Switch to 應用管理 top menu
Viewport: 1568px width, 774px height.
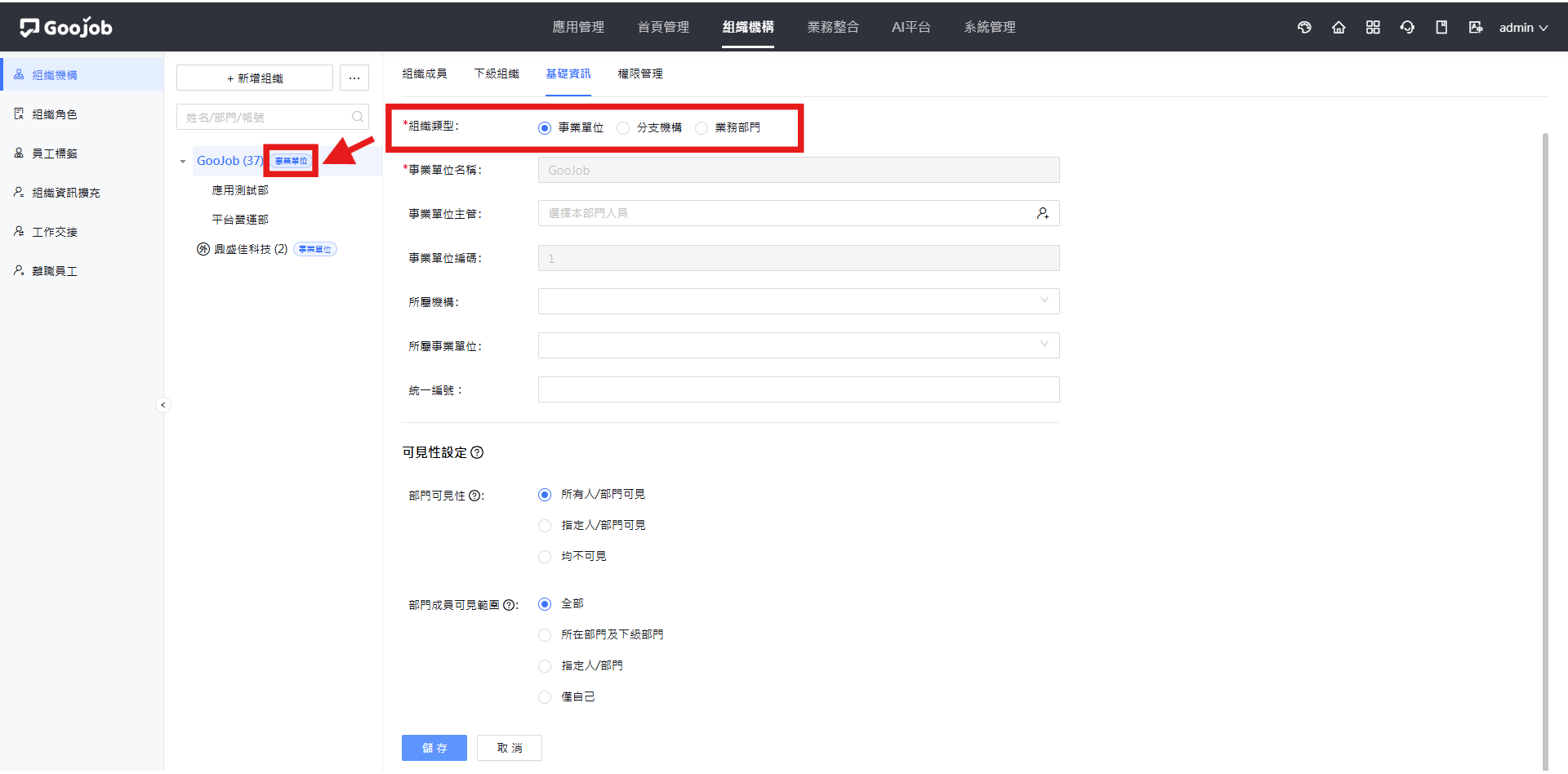pos(578,27)
